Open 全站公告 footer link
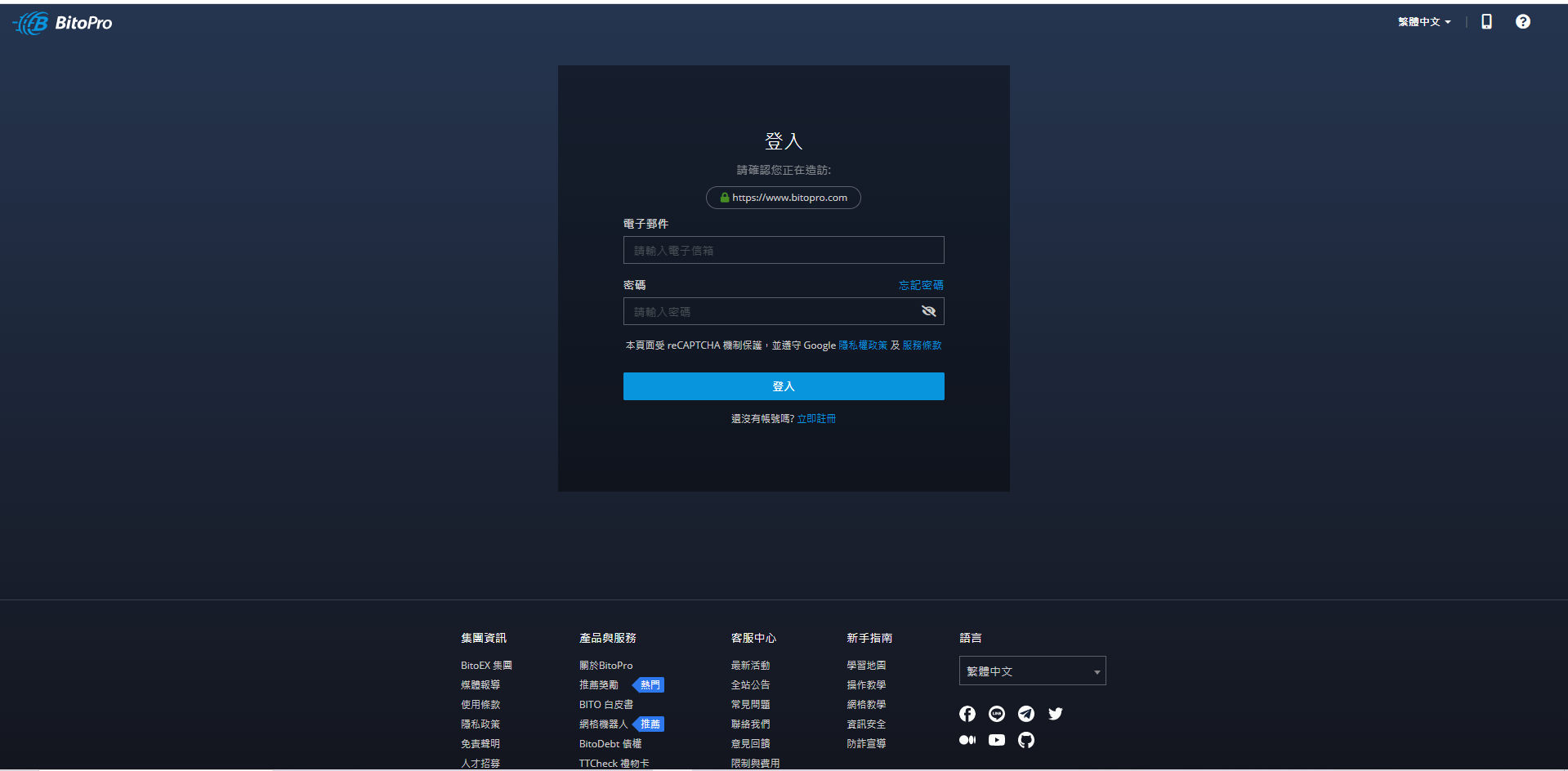The width and height of the screenshot is (1568, 771). point(751,685)
